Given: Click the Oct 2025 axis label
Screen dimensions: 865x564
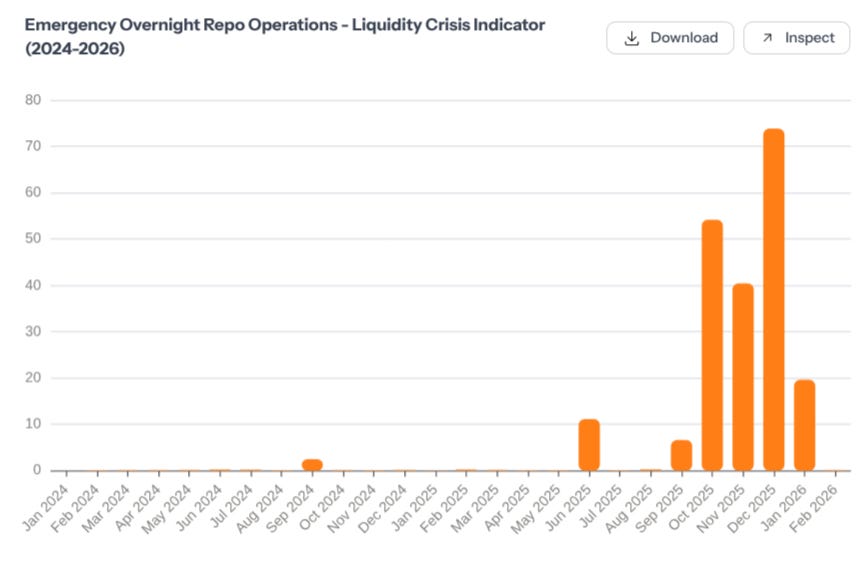Looking at the screenshot, I should pyautogui.click(x=692, y=508).
